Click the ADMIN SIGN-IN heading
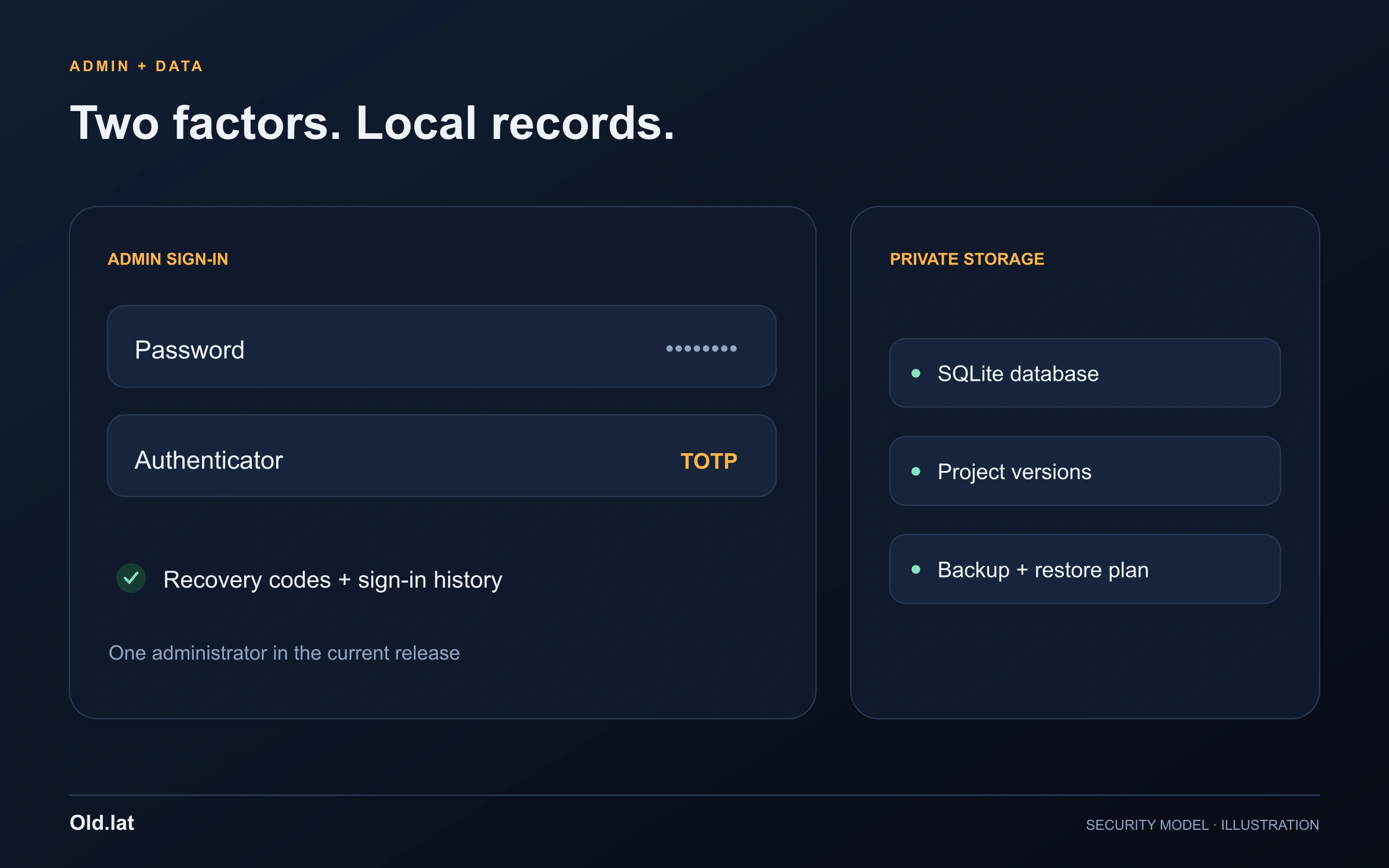1389x868 pixels. (168, 259)
